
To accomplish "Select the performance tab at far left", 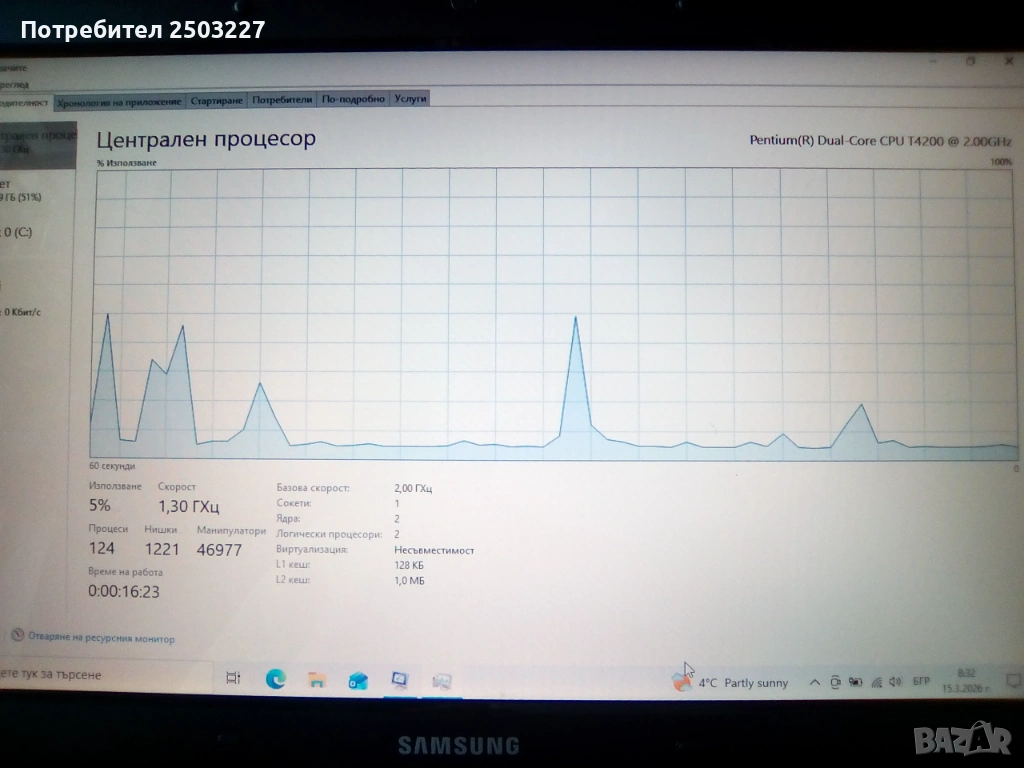I will [25, 103].
